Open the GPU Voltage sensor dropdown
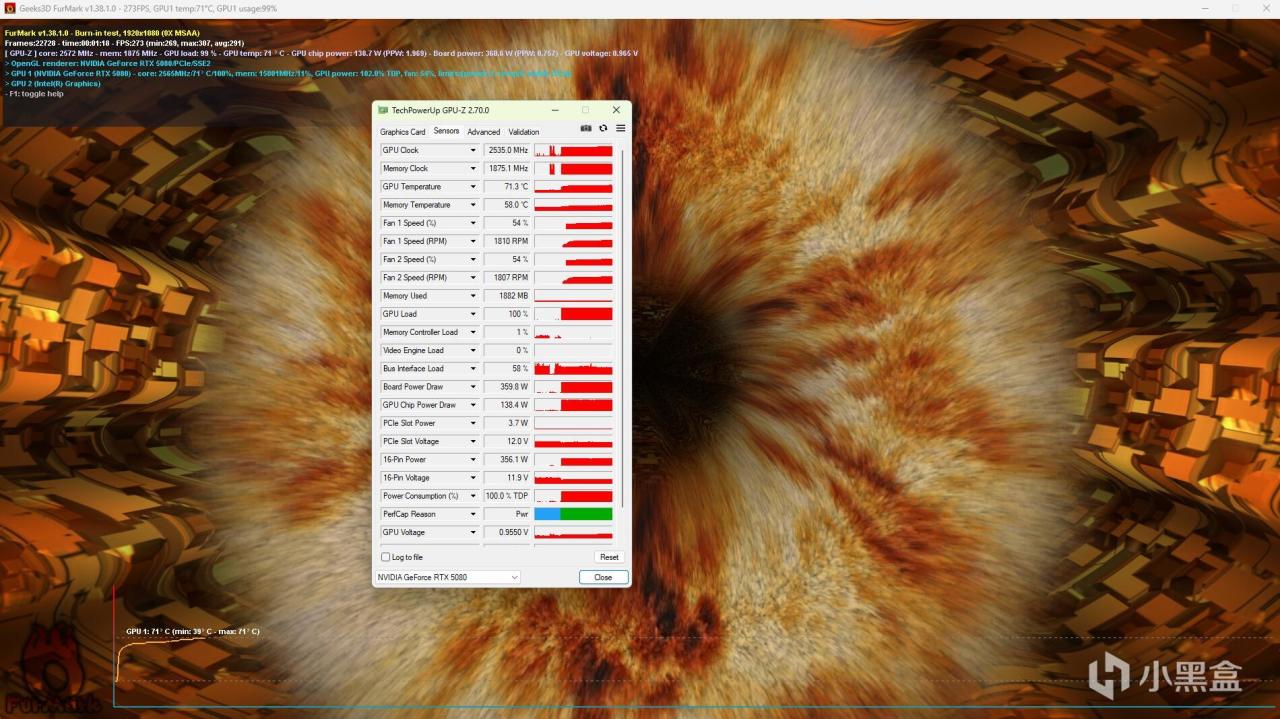 pyautogui.click(x=473, y=532)
